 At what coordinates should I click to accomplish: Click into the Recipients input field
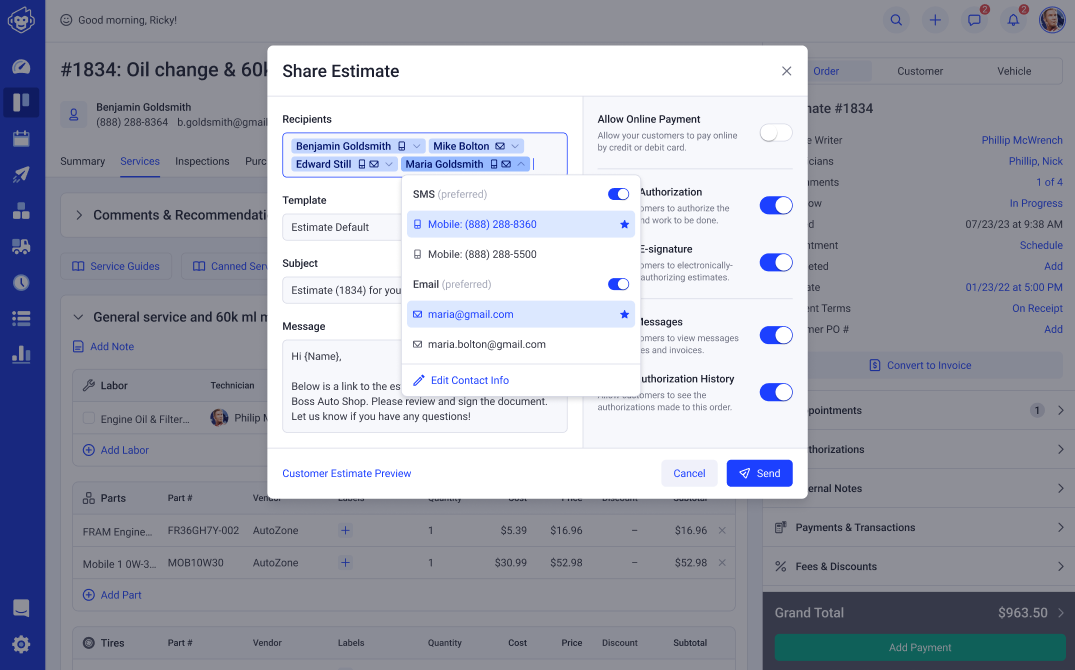[x=425, y=155]
